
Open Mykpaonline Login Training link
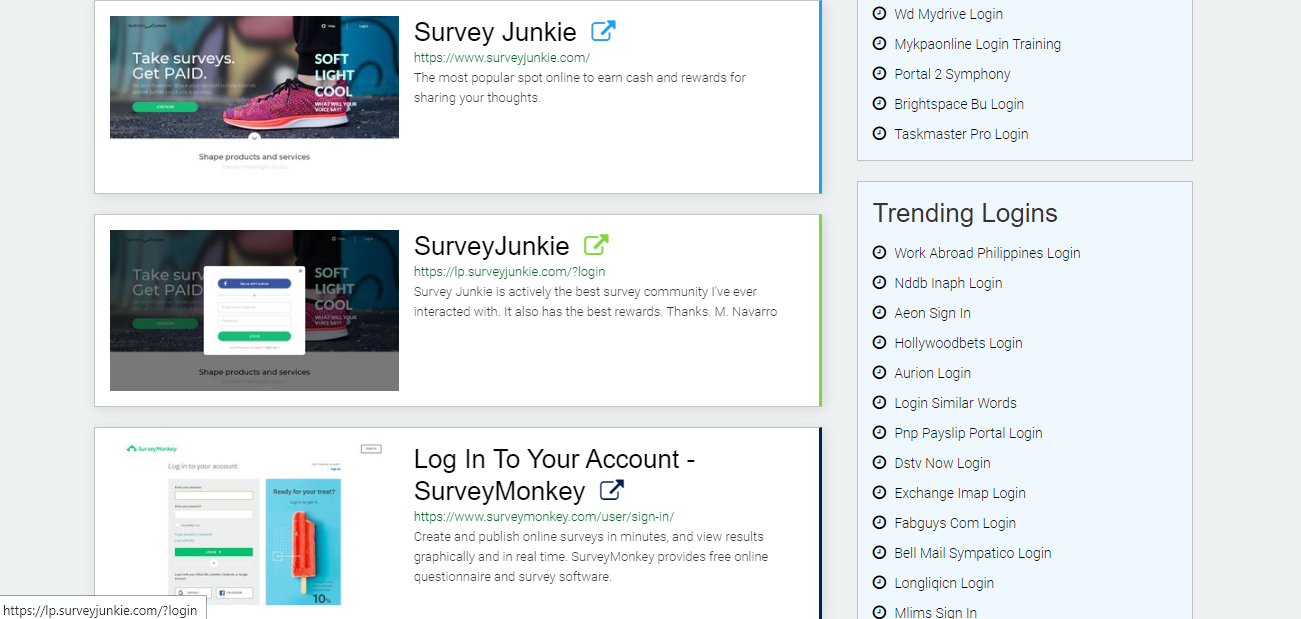click(977, 44)
